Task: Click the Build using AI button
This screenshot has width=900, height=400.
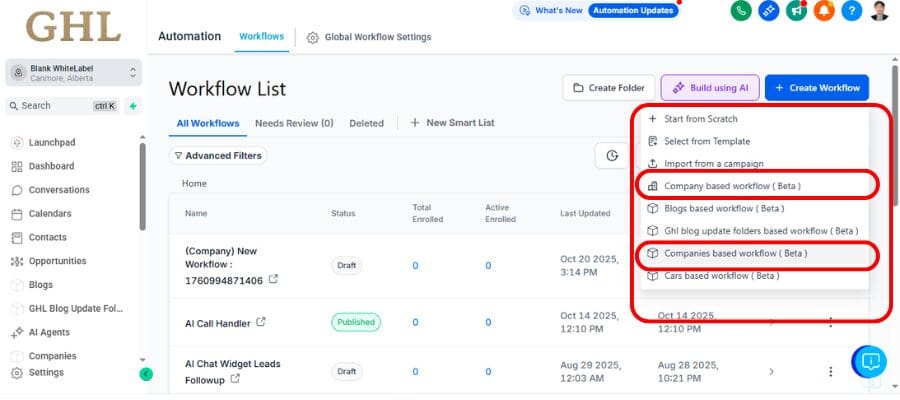Action: (x=708, y=88)
